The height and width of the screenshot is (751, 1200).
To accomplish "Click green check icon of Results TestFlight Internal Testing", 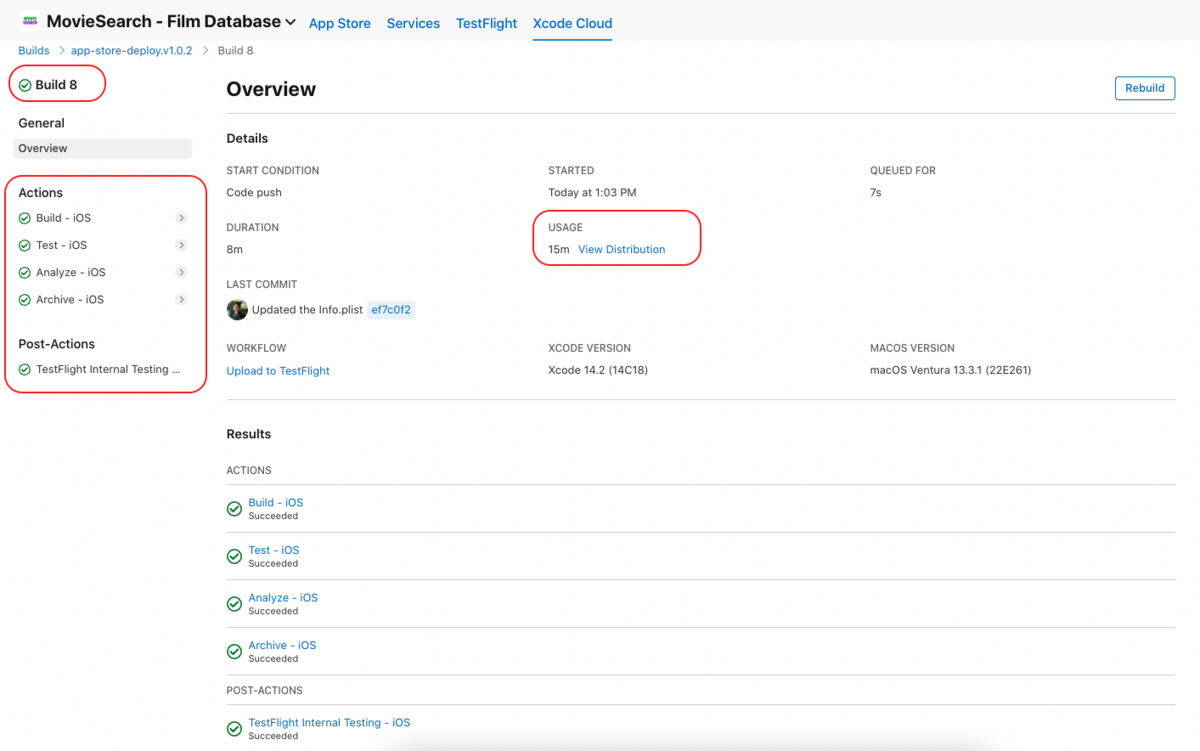I will [x=234, y=729].
